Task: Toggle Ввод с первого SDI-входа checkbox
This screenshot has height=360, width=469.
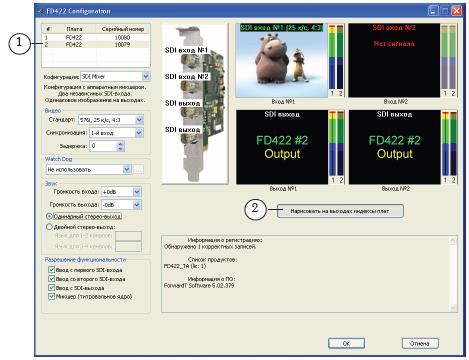Action: (51, 270)
